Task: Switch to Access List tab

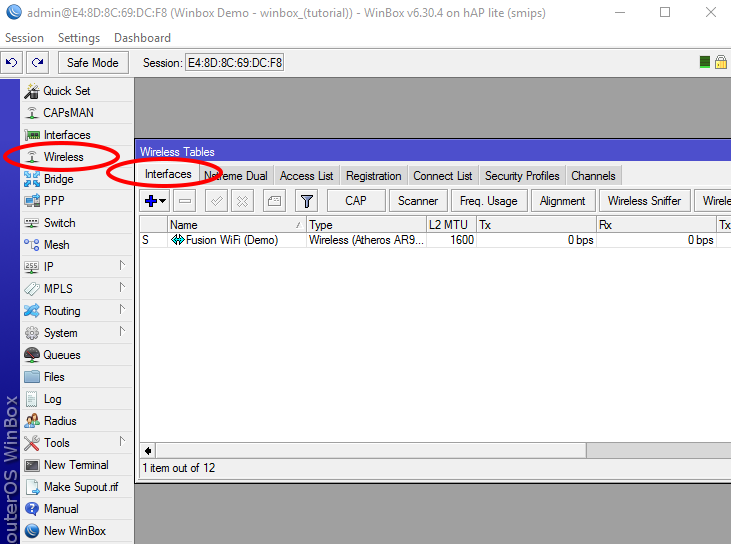Action: coord(307,176)
